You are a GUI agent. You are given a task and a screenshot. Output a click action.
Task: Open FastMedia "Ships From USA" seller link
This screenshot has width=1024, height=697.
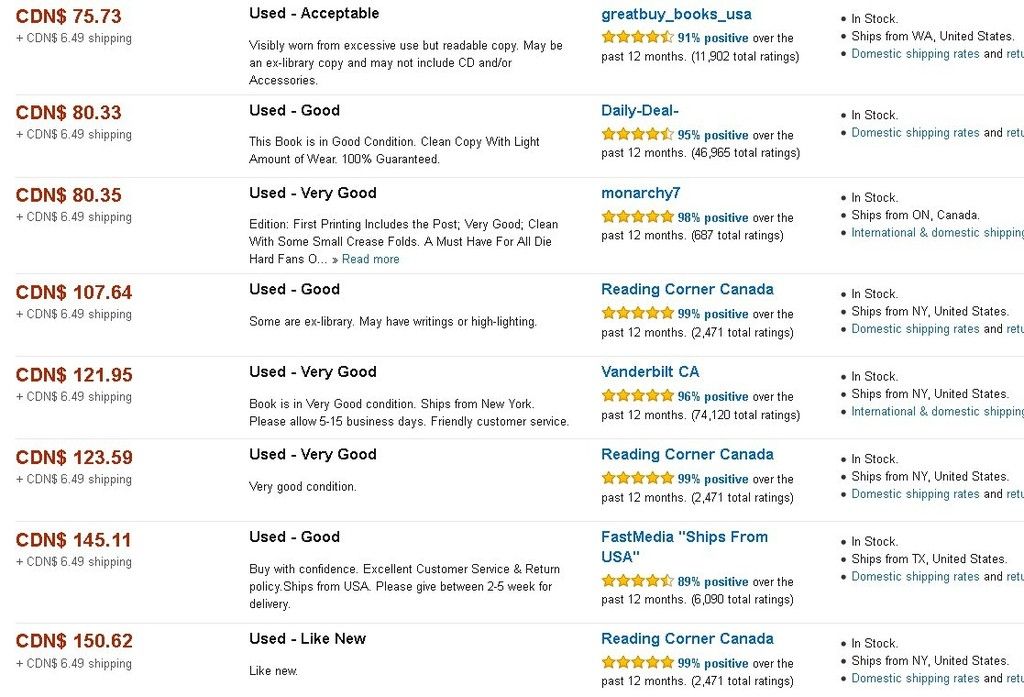pyautogui.click(x=684, y=547)
